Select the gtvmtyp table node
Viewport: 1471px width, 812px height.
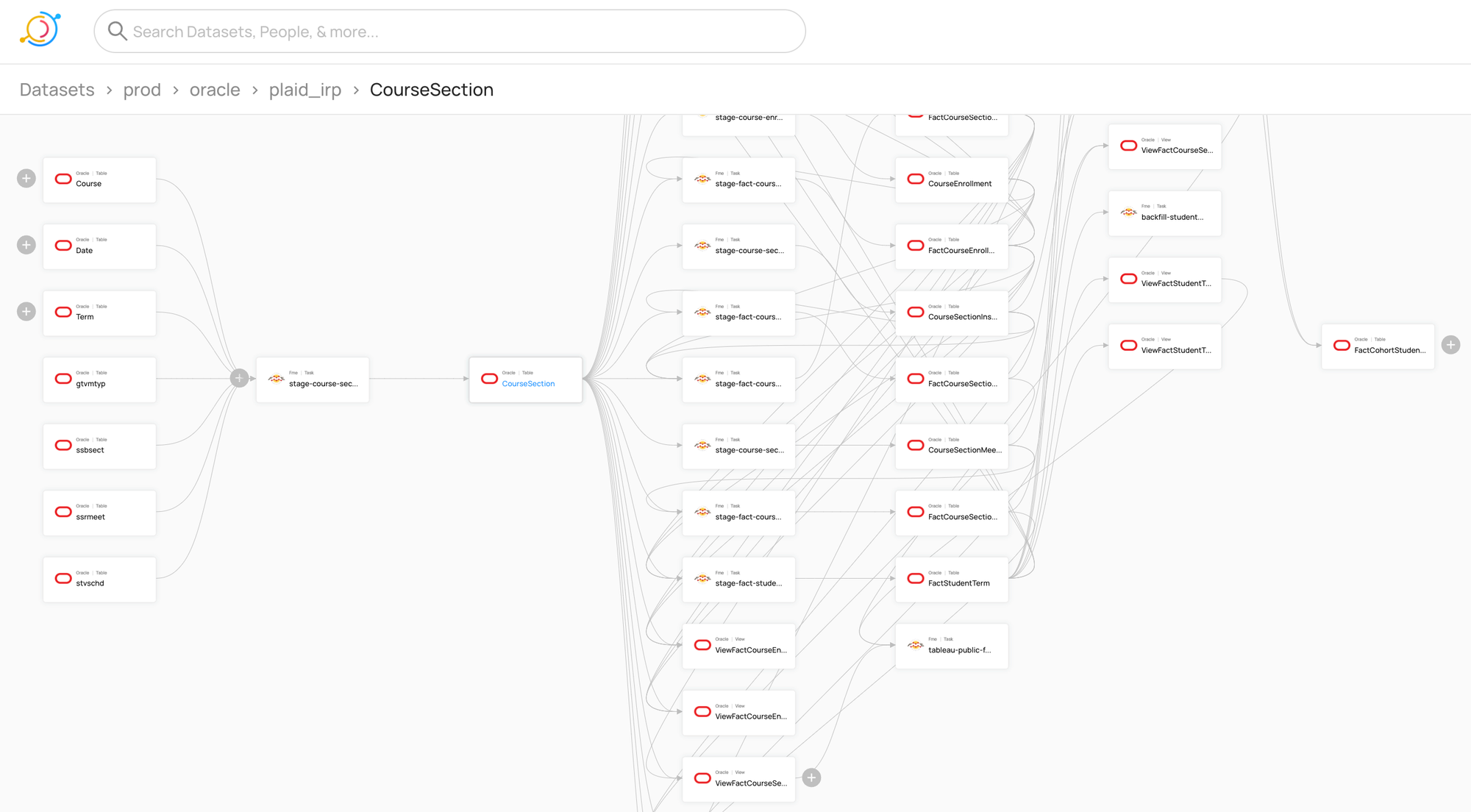pyautogui.click(x=99, y=380)
